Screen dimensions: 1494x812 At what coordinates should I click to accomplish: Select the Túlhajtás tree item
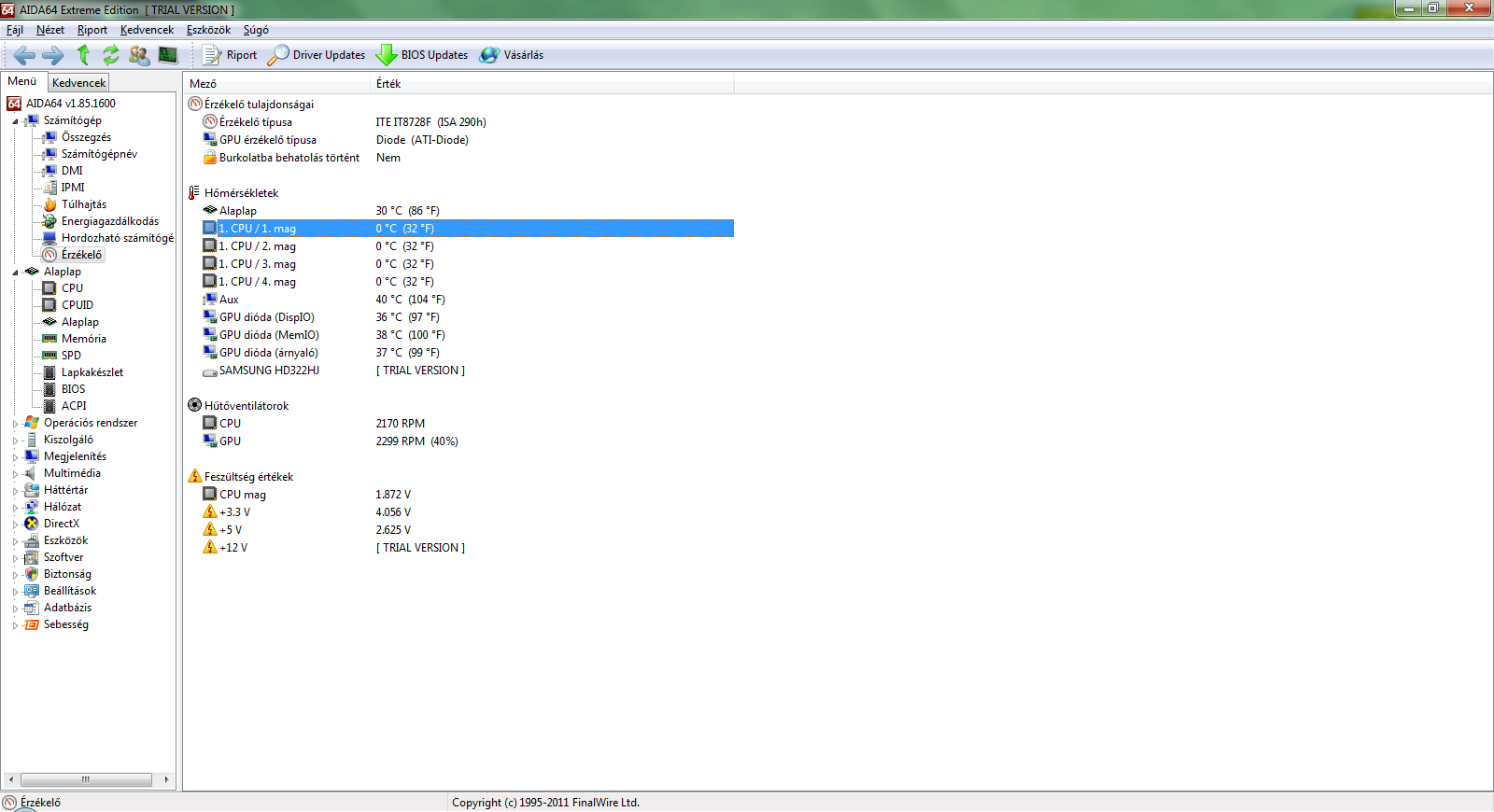click(84, 204)
